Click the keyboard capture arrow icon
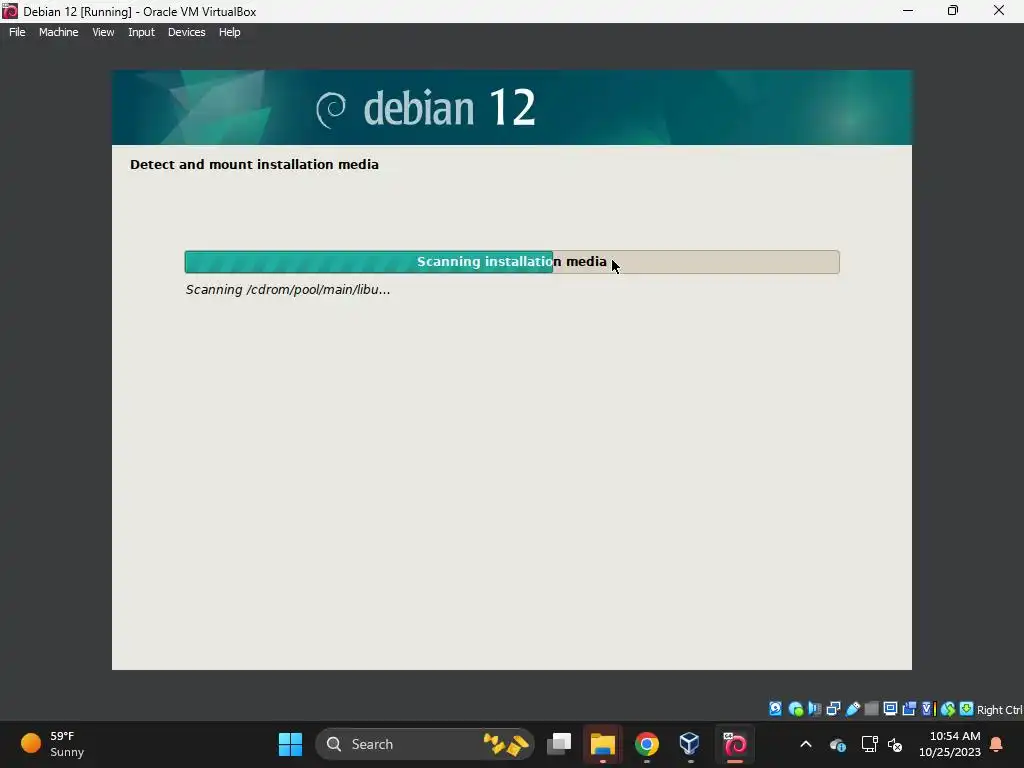 [x=967, y=709]
